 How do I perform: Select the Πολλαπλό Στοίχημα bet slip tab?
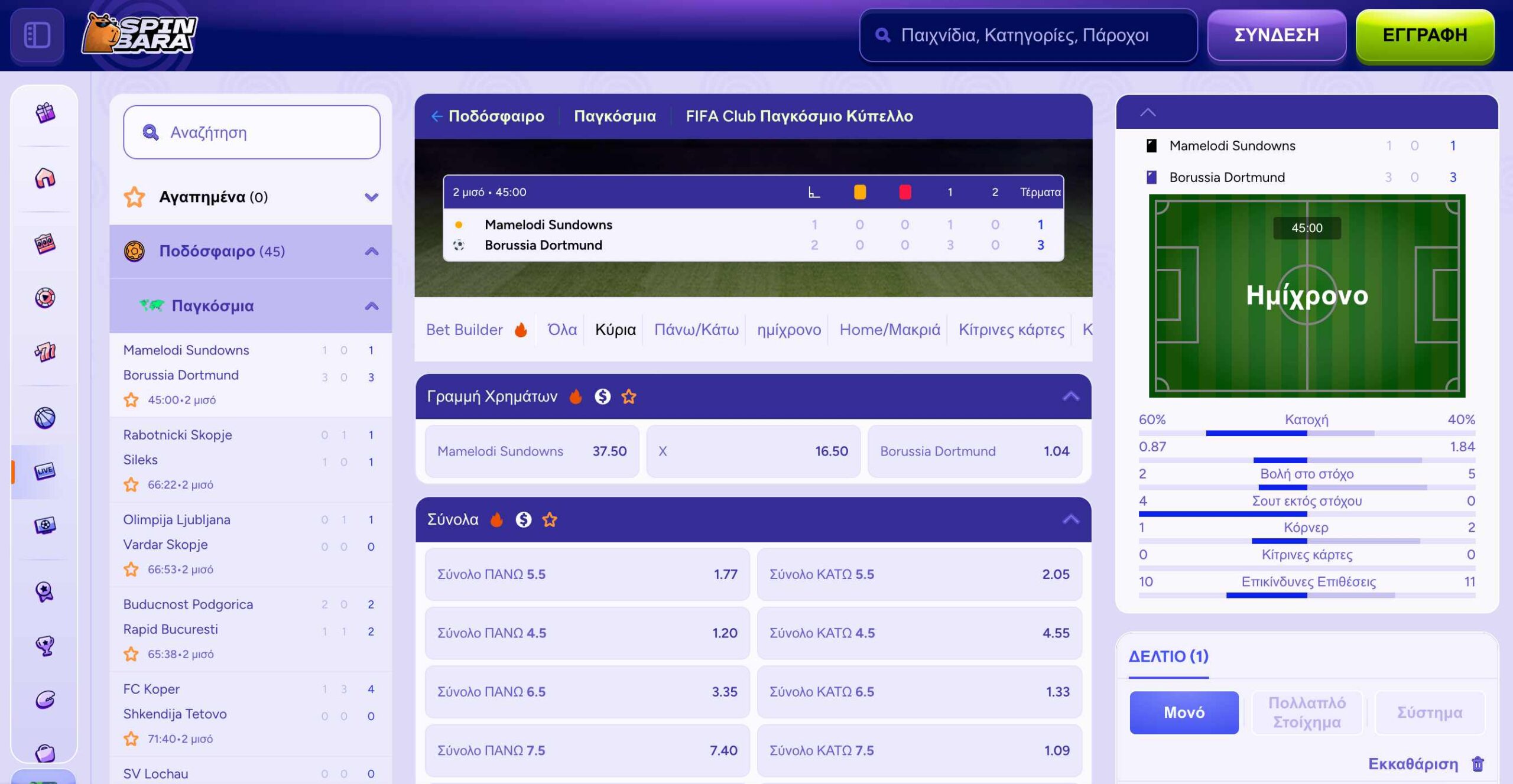(x=1306, y=712)
